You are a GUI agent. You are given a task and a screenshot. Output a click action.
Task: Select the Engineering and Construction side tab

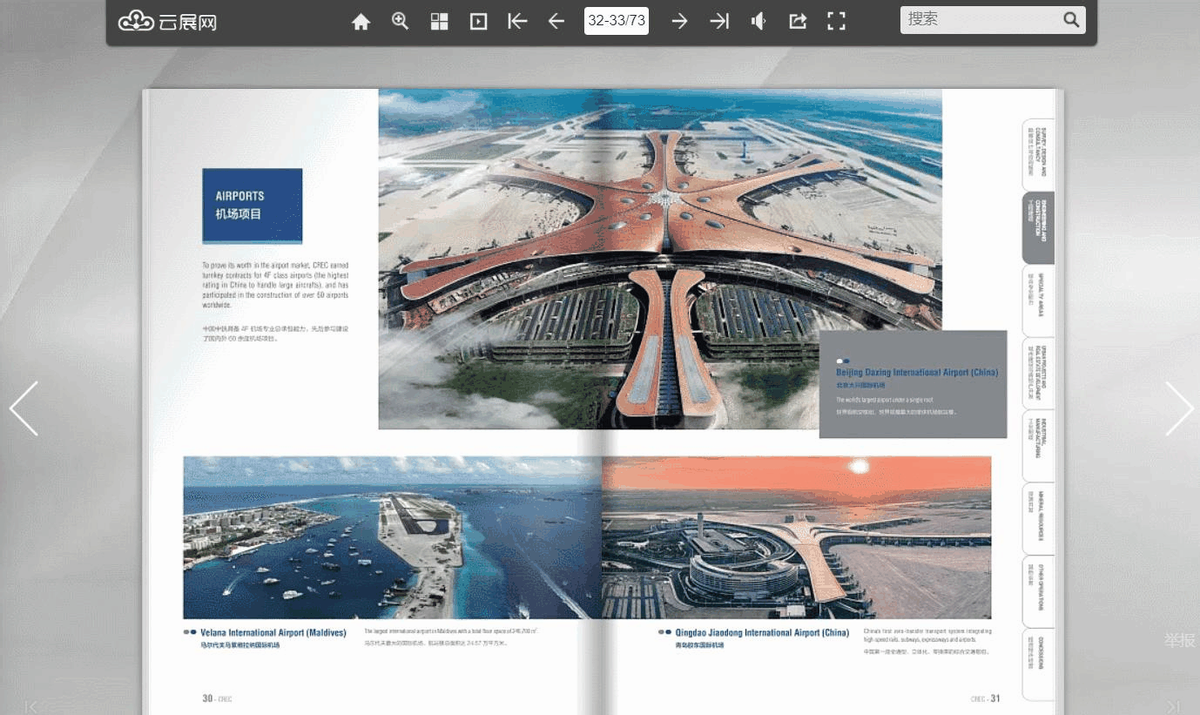click(1039, 228)
